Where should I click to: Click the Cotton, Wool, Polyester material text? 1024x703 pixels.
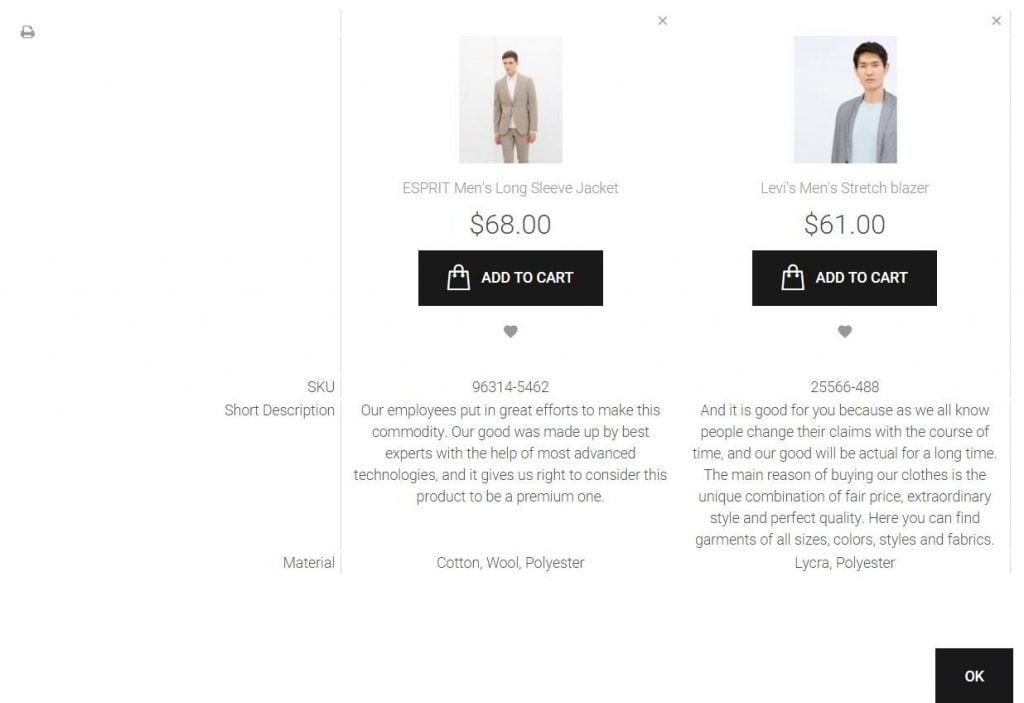tap(510, 563)
